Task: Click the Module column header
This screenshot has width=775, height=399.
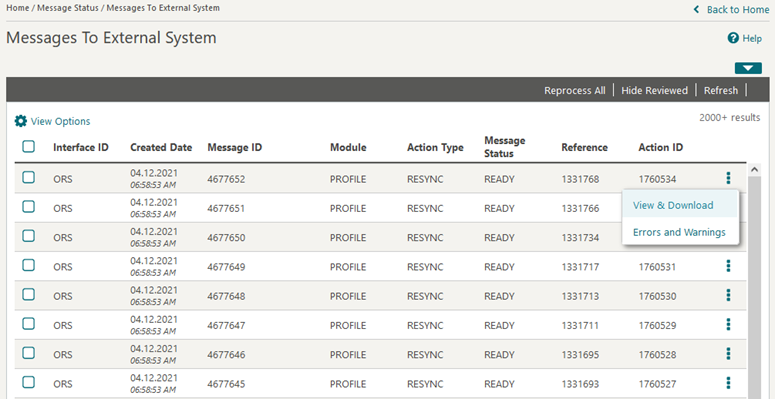Action: [348, 147]
